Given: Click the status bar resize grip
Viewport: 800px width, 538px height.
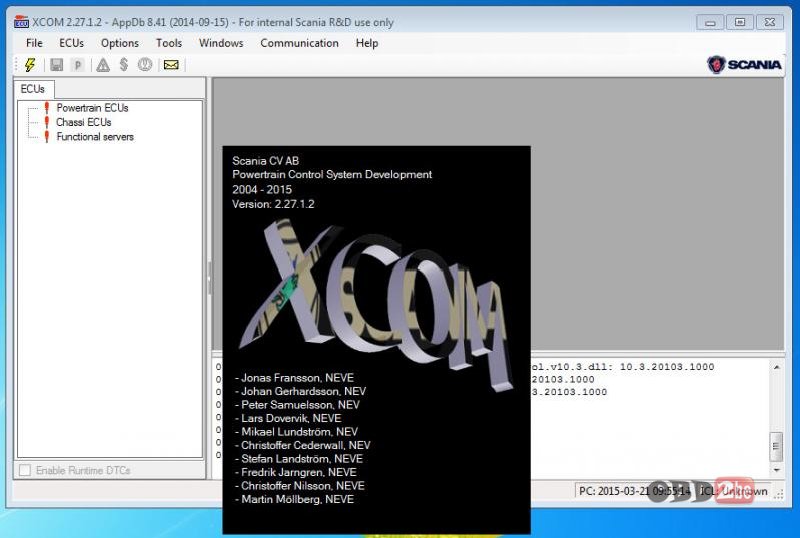Looking at the screenshot, I should (x=779, y=494).
